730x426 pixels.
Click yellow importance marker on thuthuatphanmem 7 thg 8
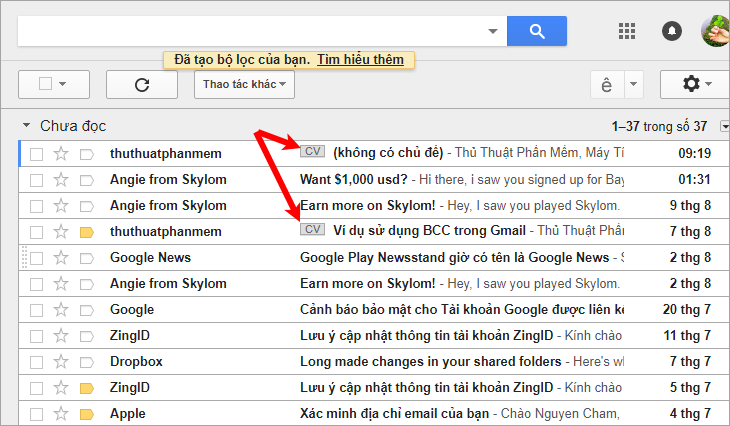coord(87,232)
